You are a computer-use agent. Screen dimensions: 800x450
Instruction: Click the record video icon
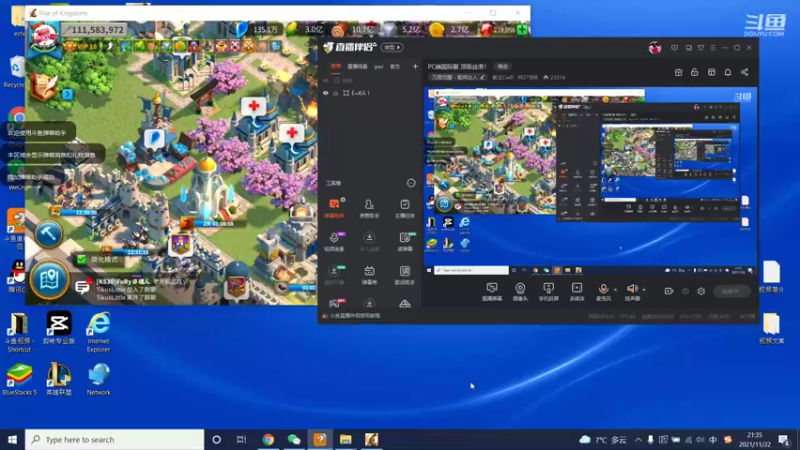tap(668, 291)
